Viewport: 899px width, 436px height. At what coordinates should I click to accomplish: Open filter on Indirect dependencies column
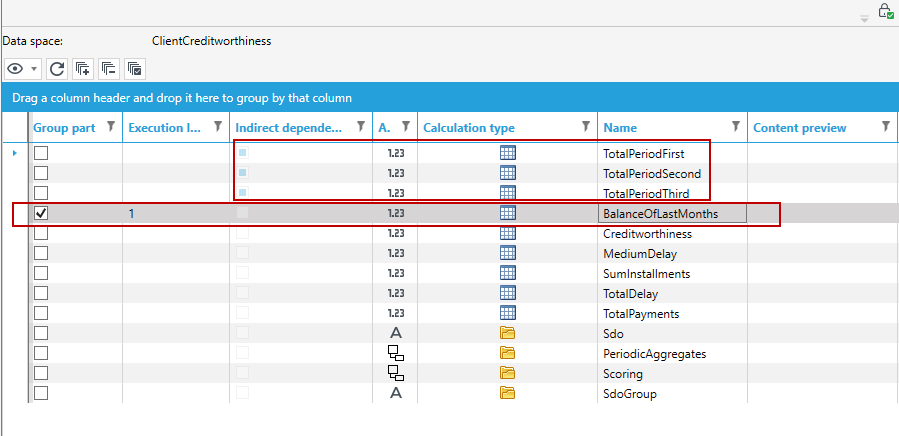pos(361,127)
